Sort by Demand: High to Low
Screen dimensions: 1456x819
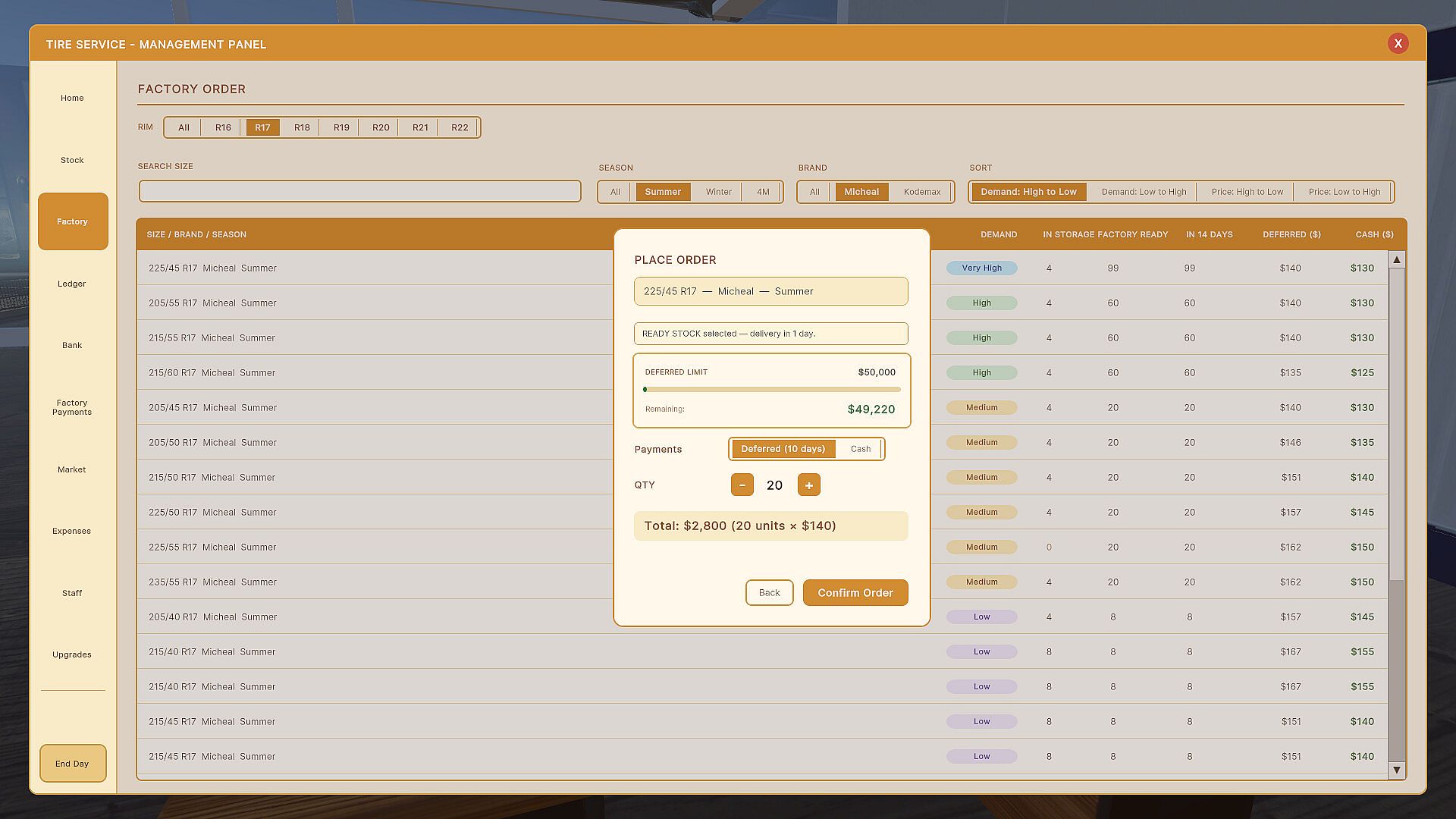click(1028, 192)
